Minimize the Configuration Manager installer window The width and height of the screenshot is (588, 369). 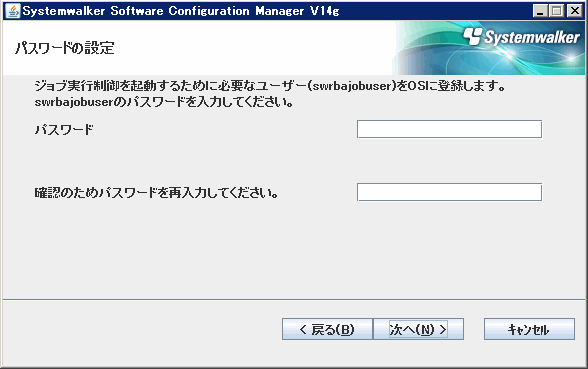540,11
